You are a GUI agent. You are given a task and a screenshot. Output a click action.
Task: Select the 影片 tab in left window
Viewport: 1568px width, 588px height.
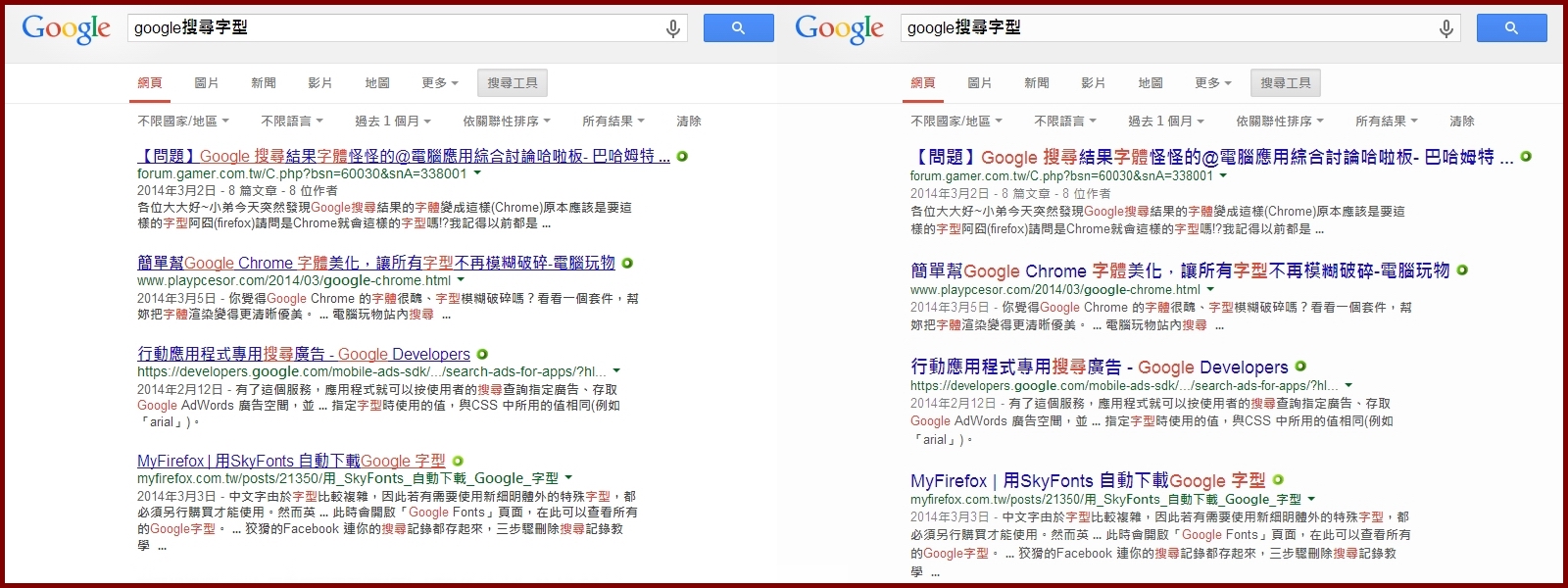(320, 83)
